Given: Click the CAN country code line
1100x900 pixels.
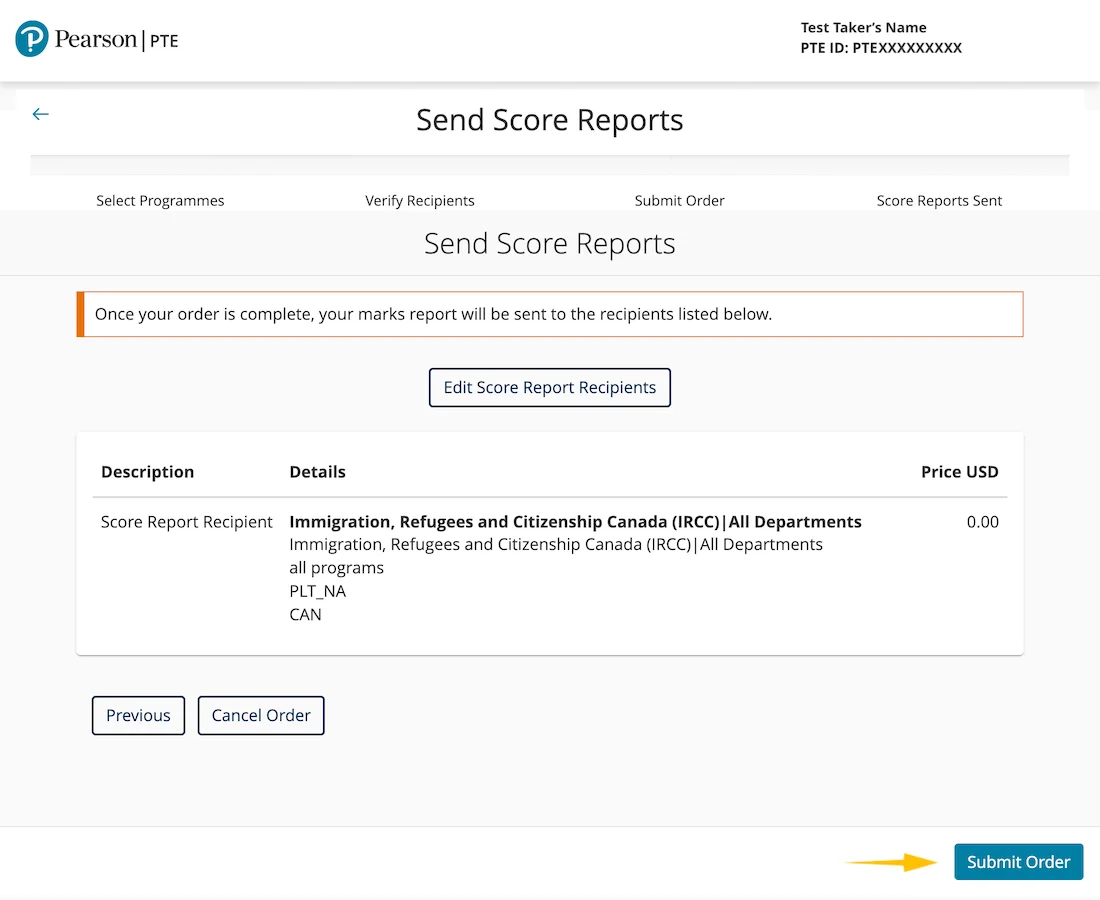Looking at the screenshot, I should [305, 614].
